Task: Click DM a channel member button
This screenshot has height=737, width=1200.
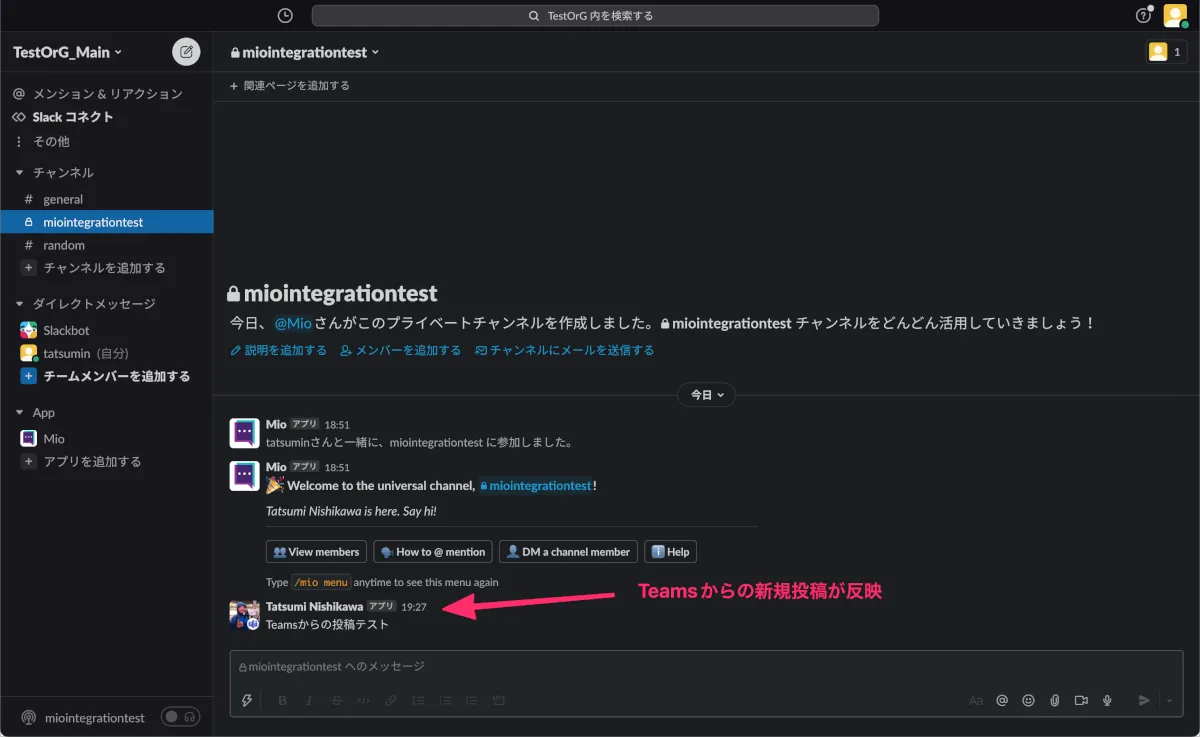Action: pos(568,552)
